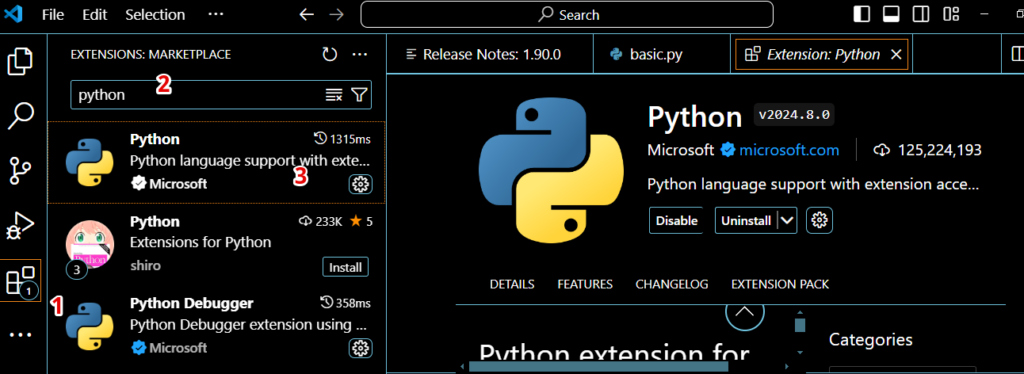This screenshot has height=374, width=1024.
Task: Refresh the extensions list
Action: tap(330, 55)
